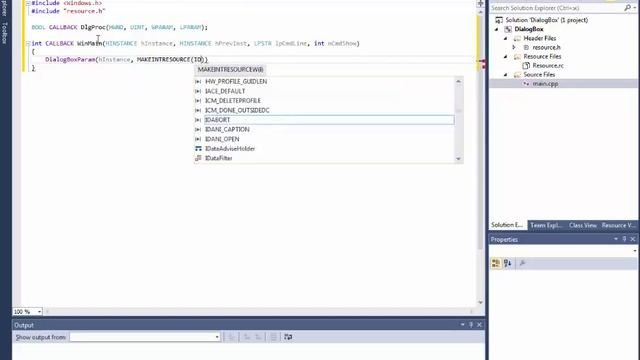The height and width of the screenshot is (360, 640).
Task: Toggle word wrap in Output panel
Action: click(288, 337)
